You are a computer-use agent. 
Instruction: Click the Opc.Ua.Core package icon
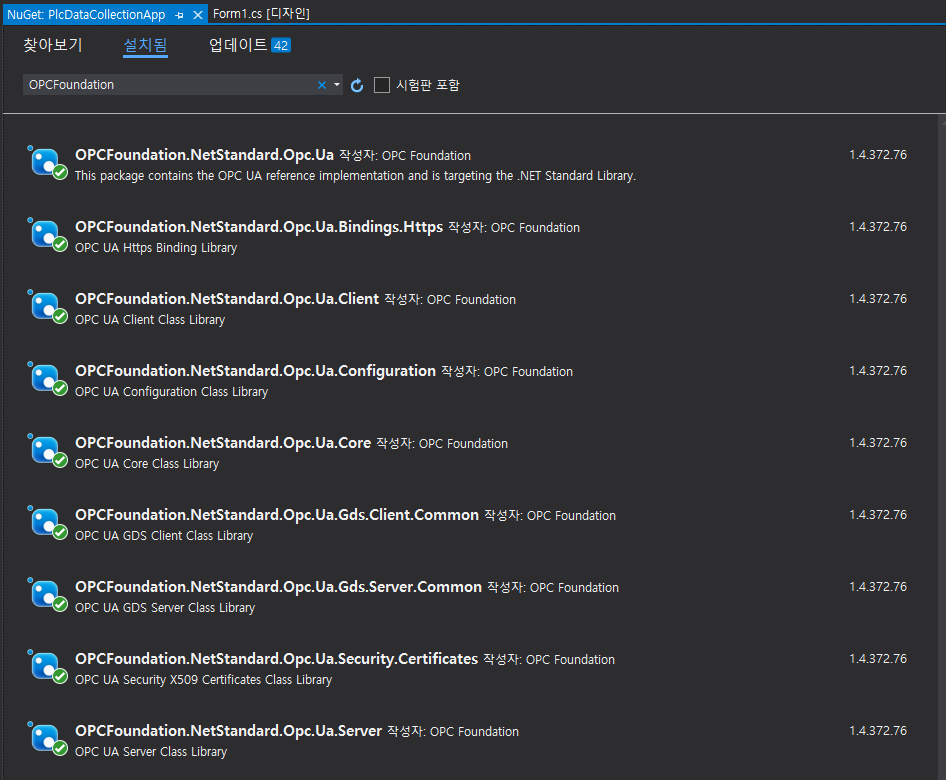coord(48,451)
